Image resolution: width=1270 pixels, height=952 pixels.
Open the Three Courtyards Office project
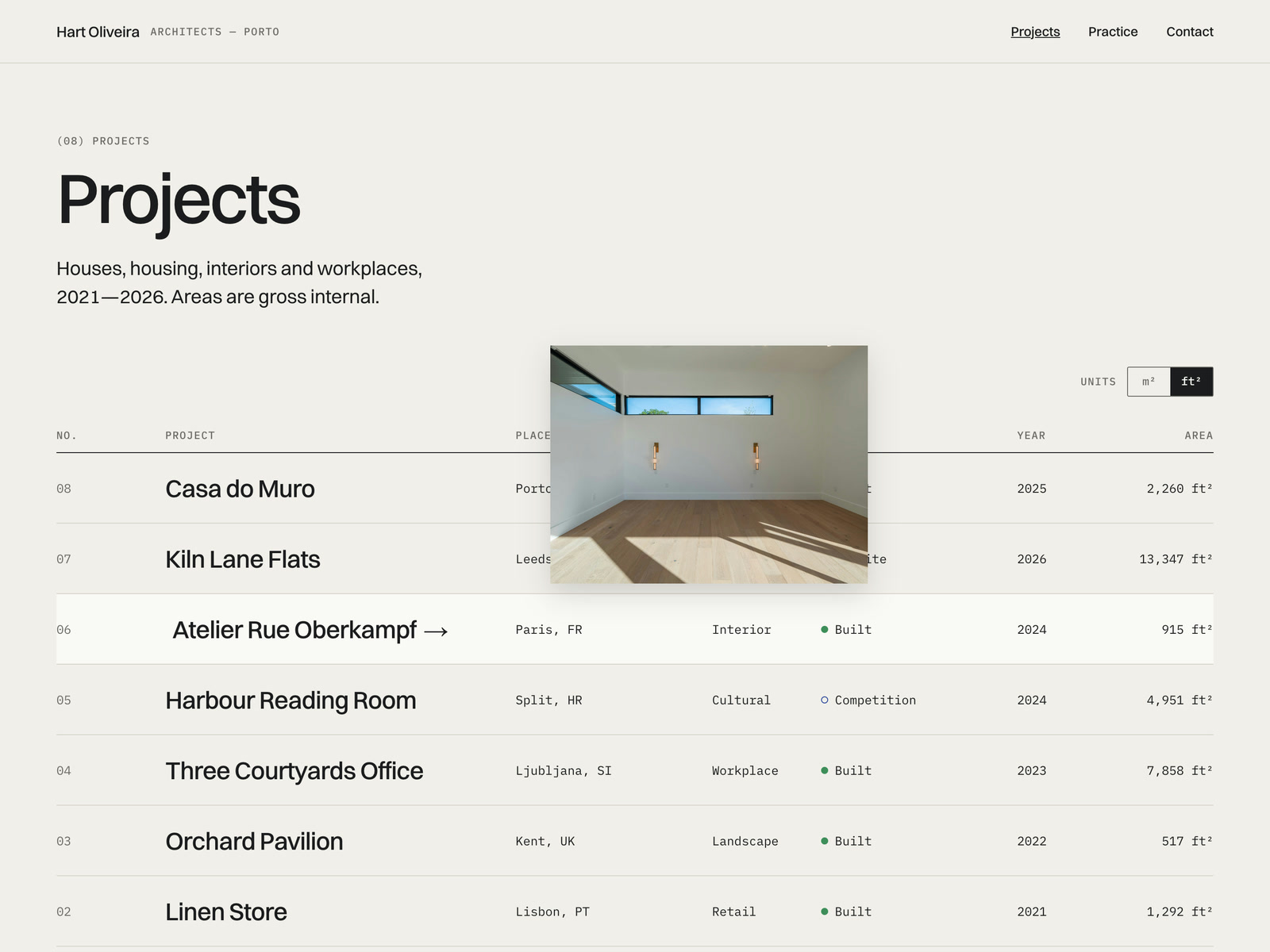point(294,771)
